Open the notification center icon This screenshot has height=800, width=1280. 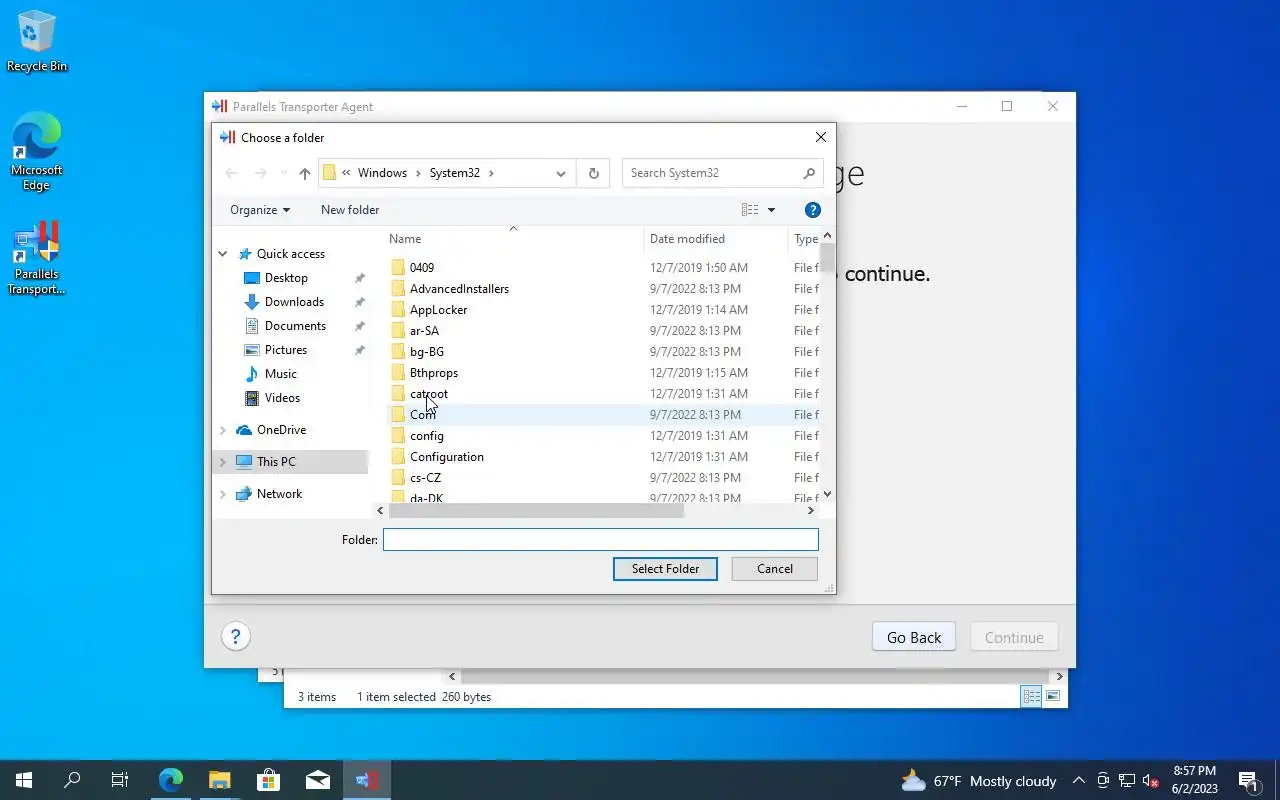pos(1249,781)
